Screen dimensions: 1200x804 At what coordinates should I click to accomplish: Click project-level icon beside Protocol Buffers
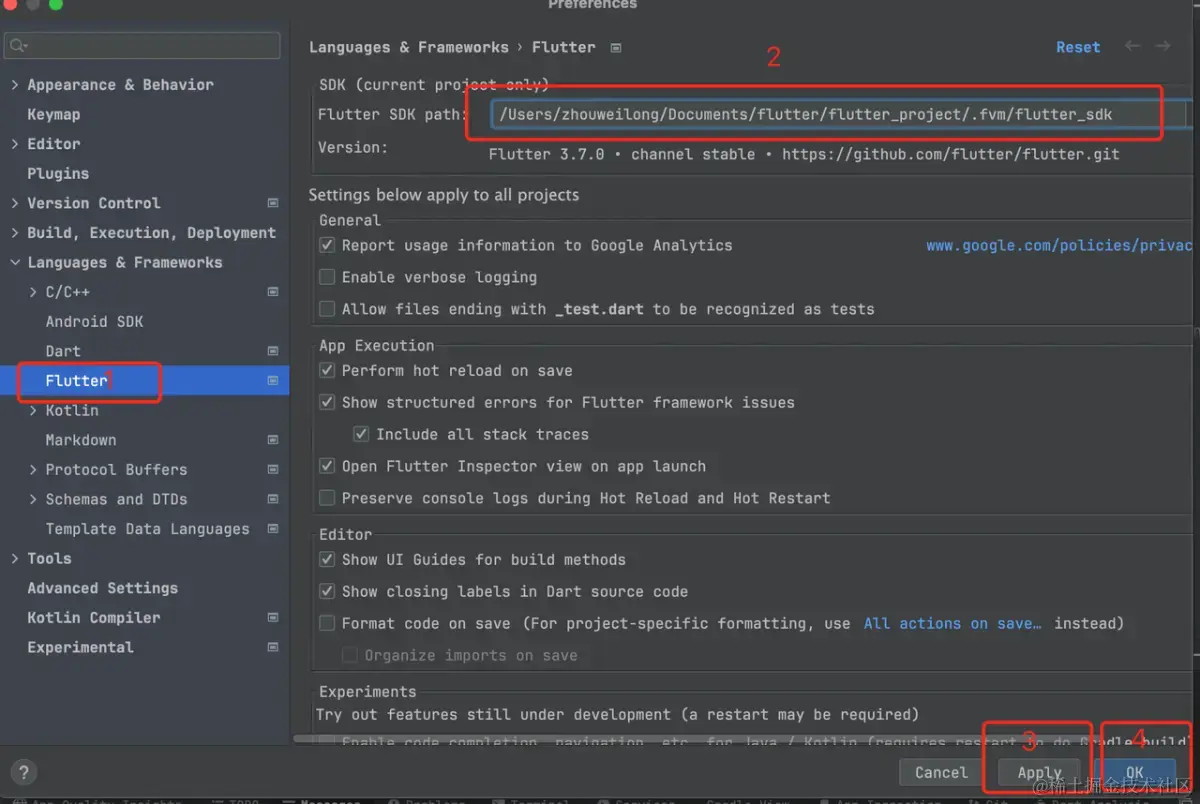(273, 470)
